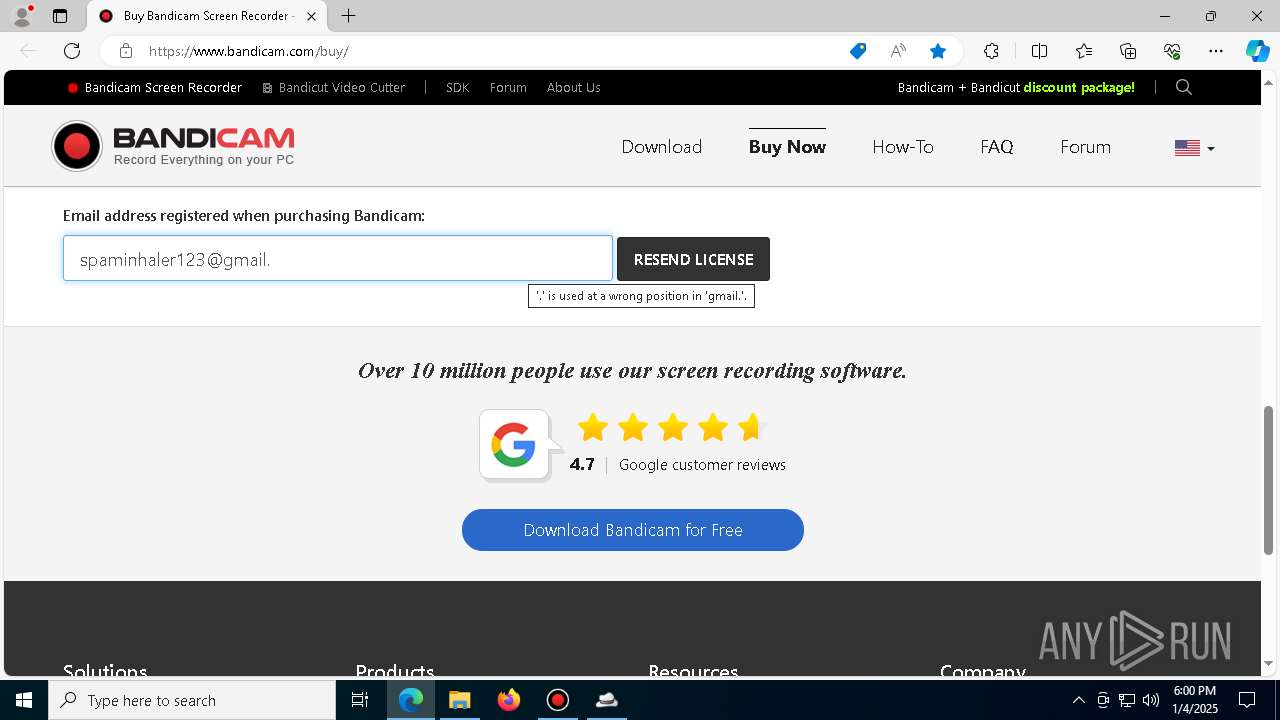
Task: Go to the Download menu item
Action: point(661,147)
